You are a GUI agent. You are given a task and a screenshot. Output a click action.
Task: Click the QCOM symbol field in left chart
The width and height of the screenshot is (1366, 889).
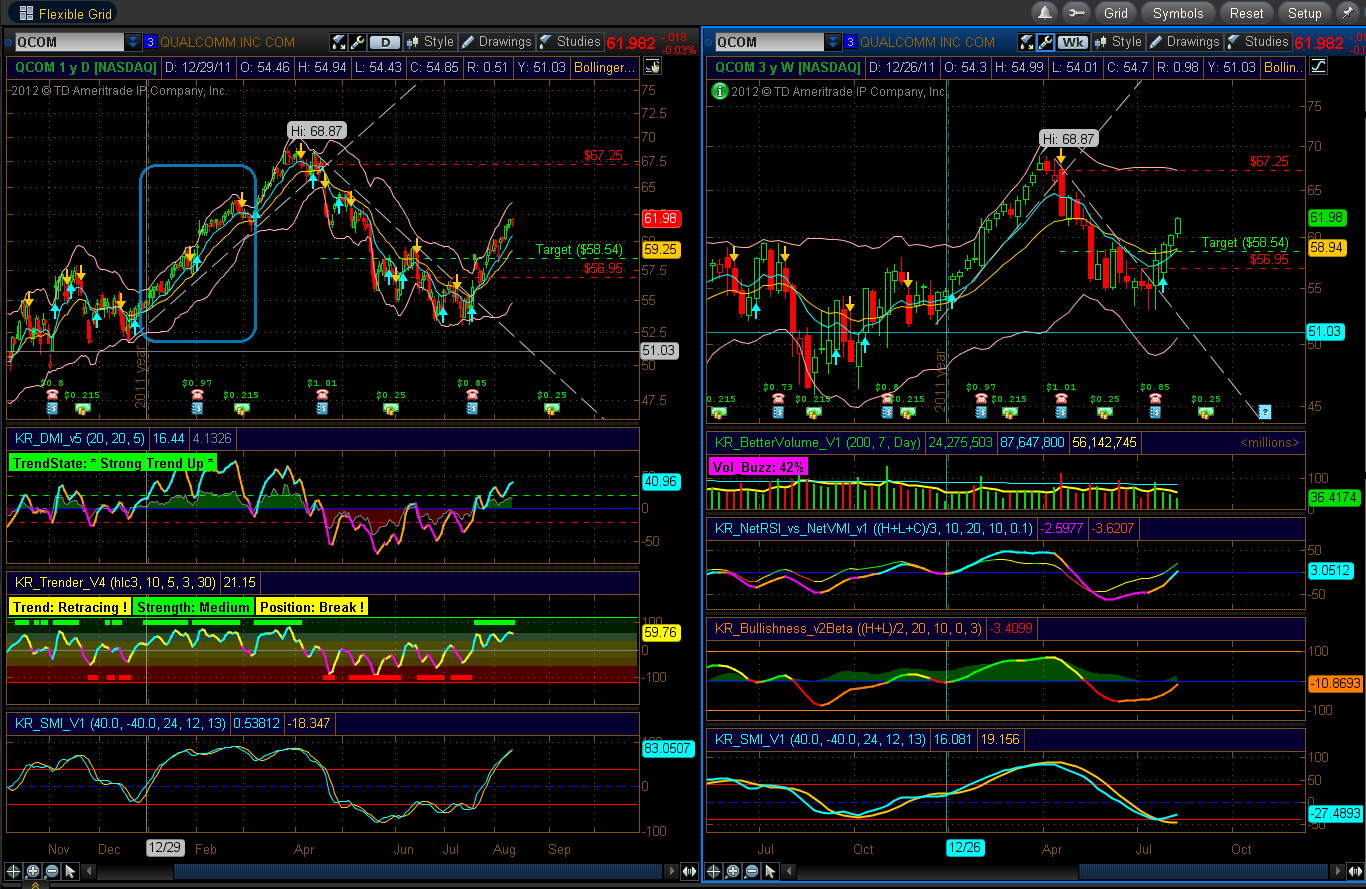tap(69, 42)
